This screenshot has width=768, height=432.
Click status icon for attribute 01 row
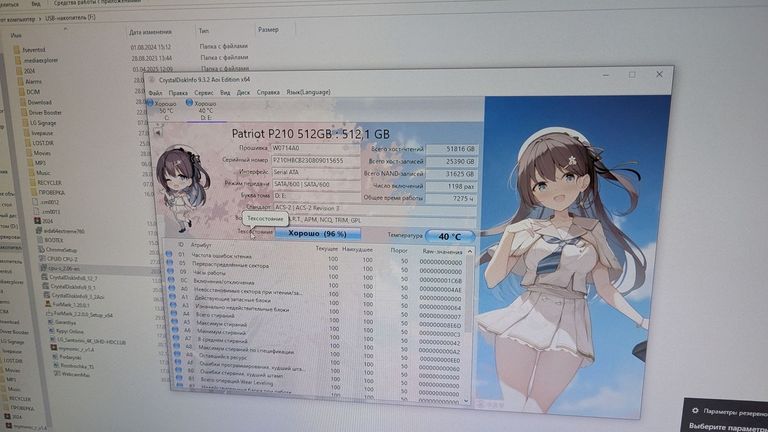tap(168, 254)
